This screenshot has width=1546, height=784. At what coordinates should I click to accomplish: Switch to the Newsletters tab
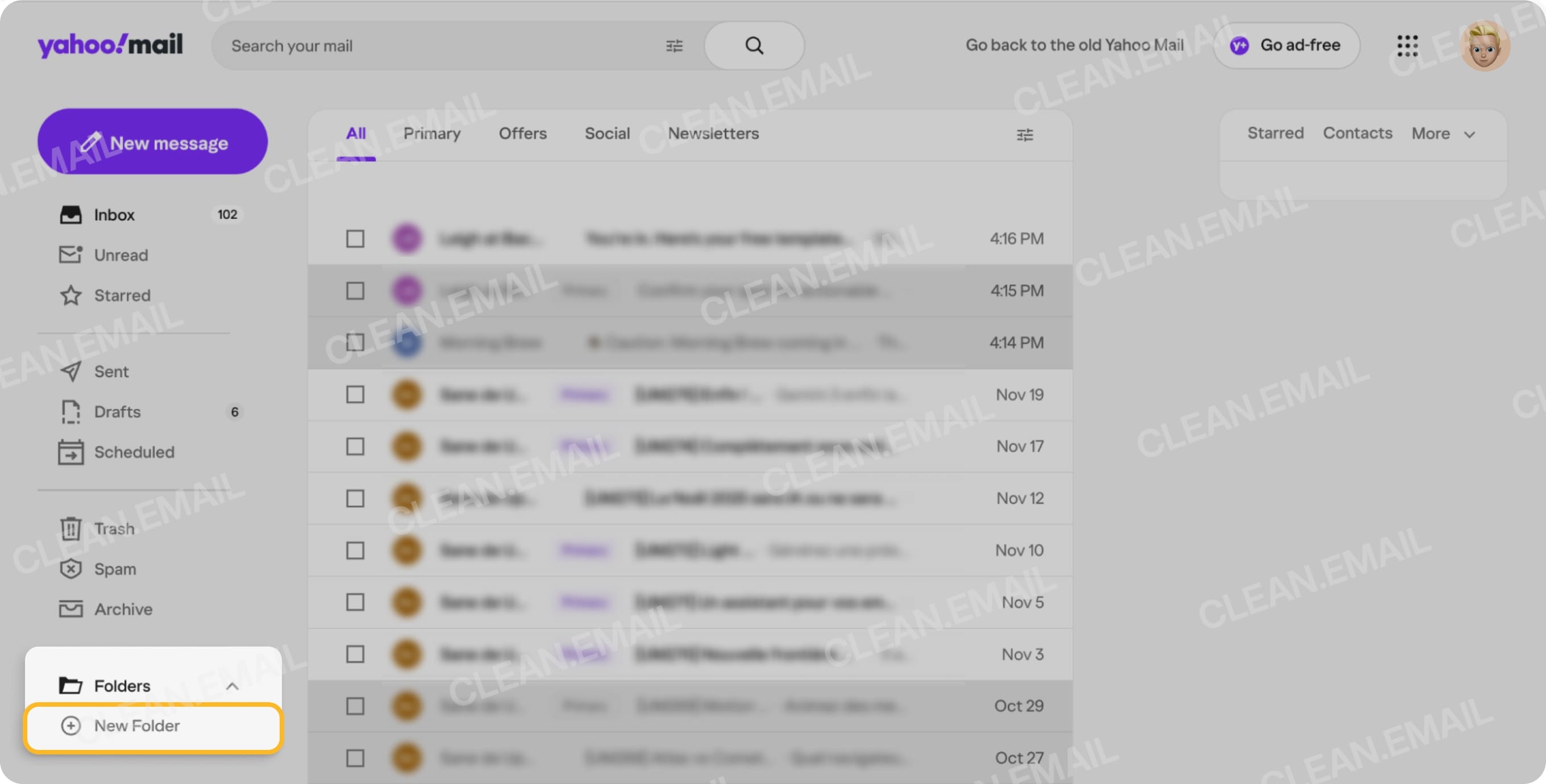coord(713,133)
